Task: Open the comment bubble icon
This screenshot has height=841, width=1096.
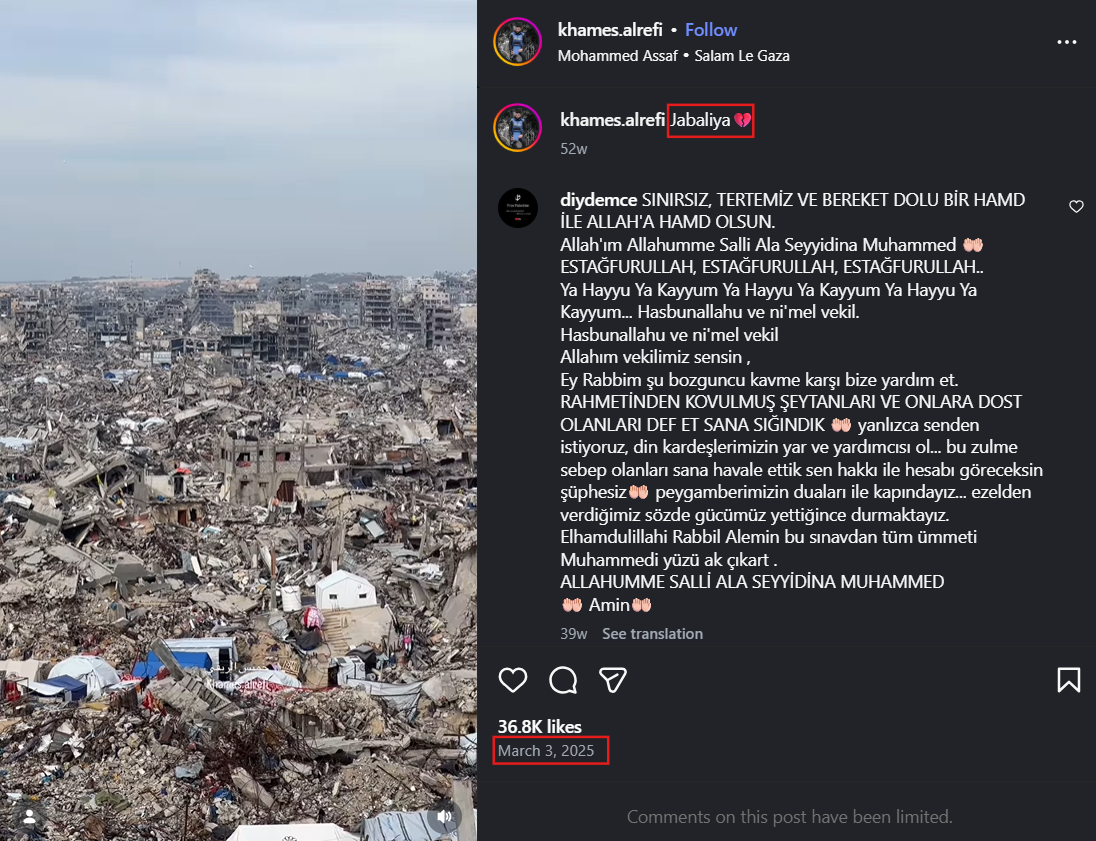Action: [563, 680]
